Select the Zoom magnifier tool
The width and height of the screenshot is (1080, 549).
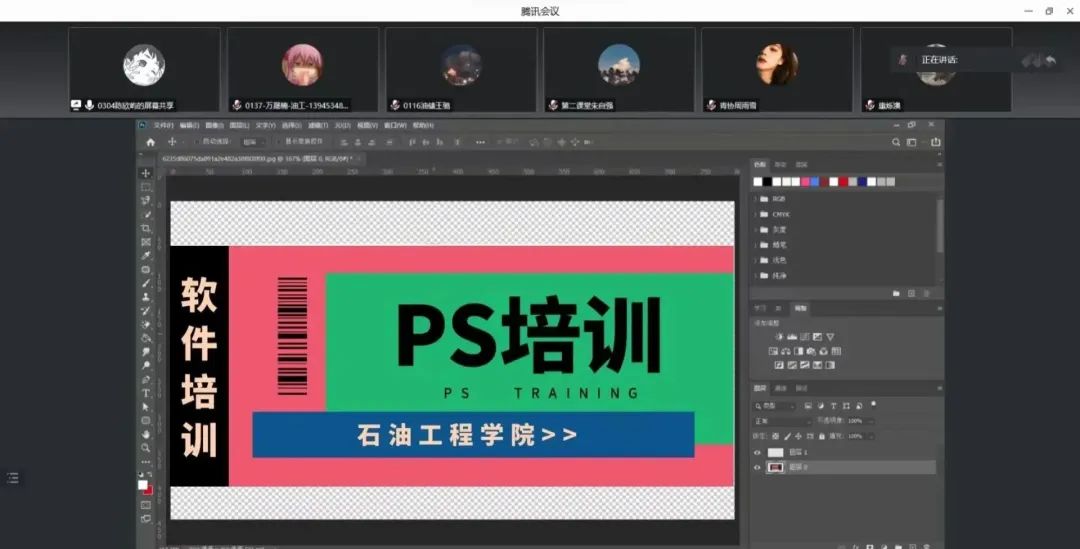[x=146, y=447]
